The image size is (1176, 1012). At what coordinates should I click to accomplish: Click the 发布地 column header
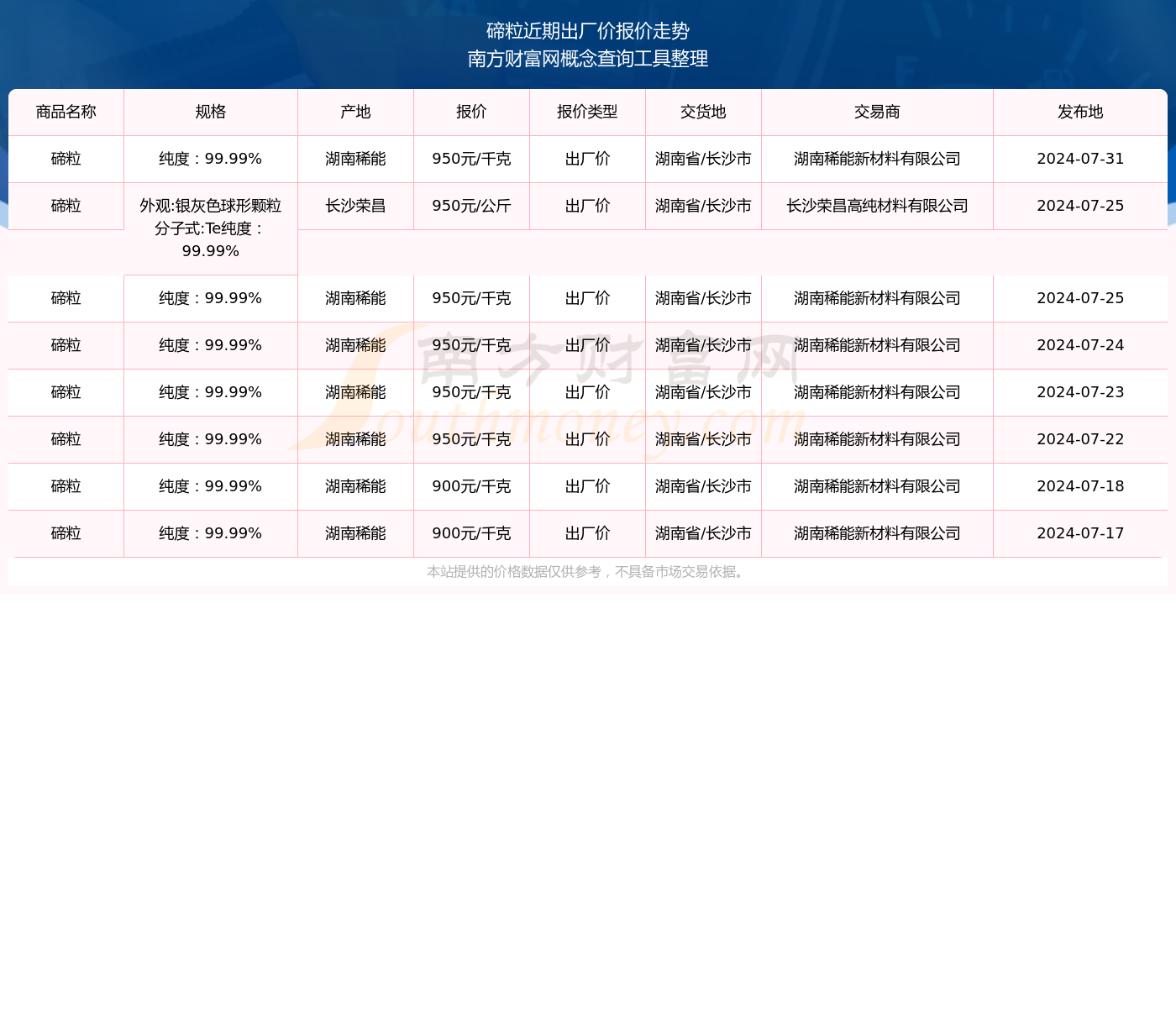coord(1080,112)
